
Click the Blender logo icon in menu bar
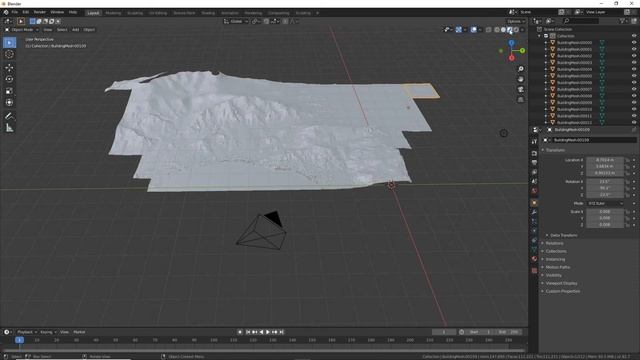[x=6, y=13]
